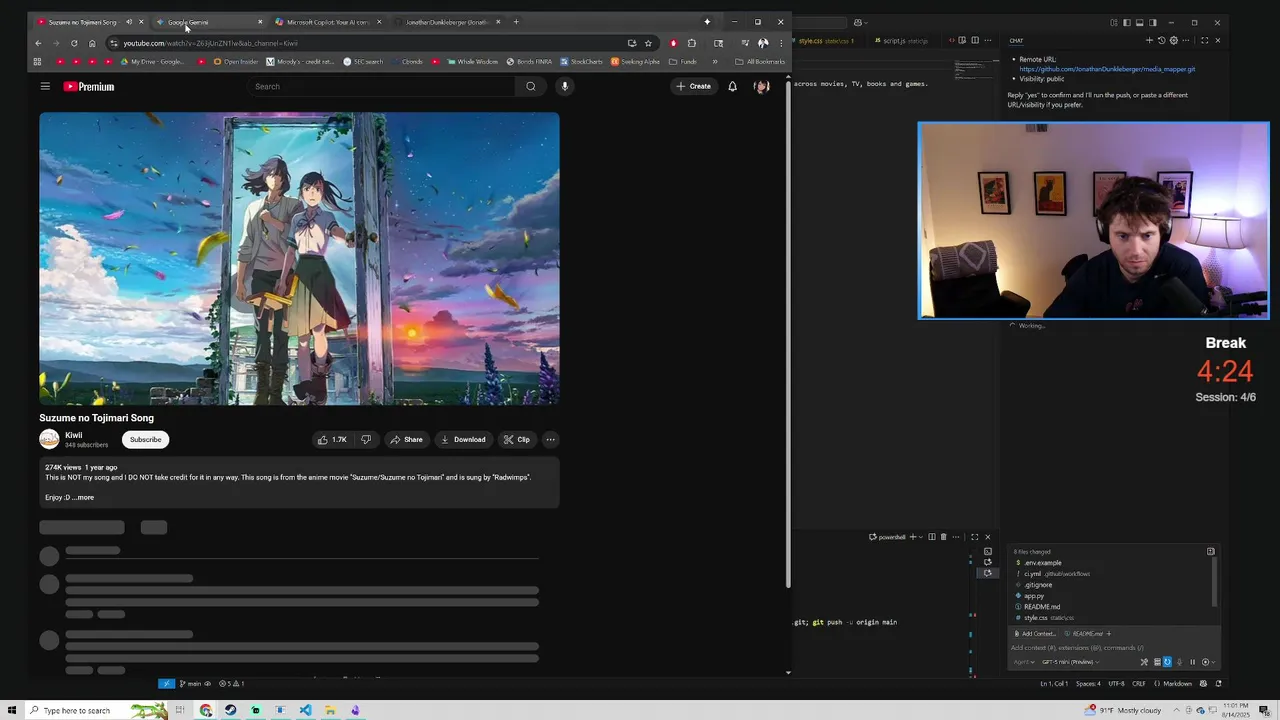Switch to the Microsoft Copilot tab
Image resolution: width=1280 pixels, height=720 pixels.
pos(328,22)
